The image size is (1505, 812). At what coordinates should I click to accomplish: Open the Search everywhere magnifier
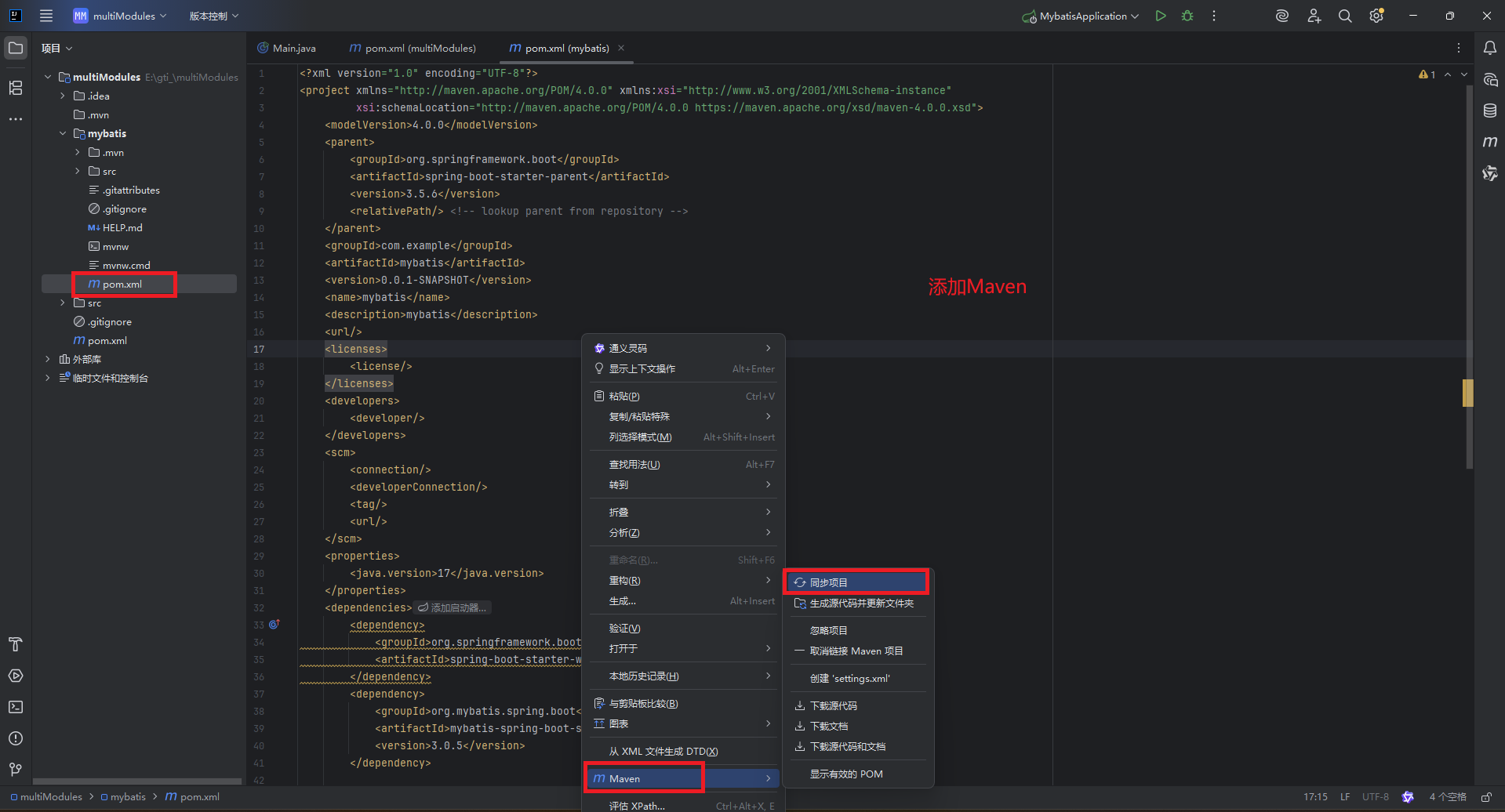coord(1345,16)
